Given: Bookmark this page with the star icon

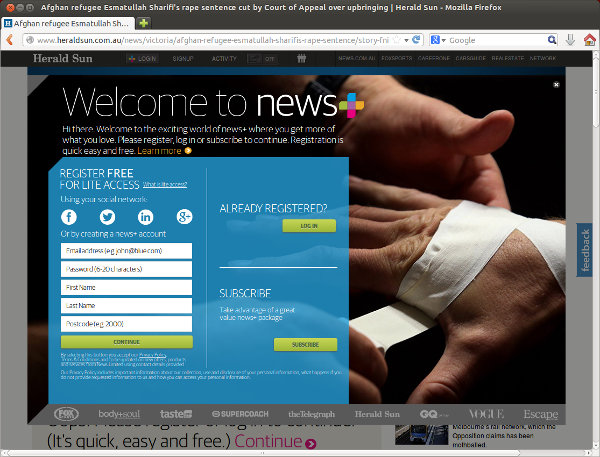Looking at the screenshot, I should [397, 40].
